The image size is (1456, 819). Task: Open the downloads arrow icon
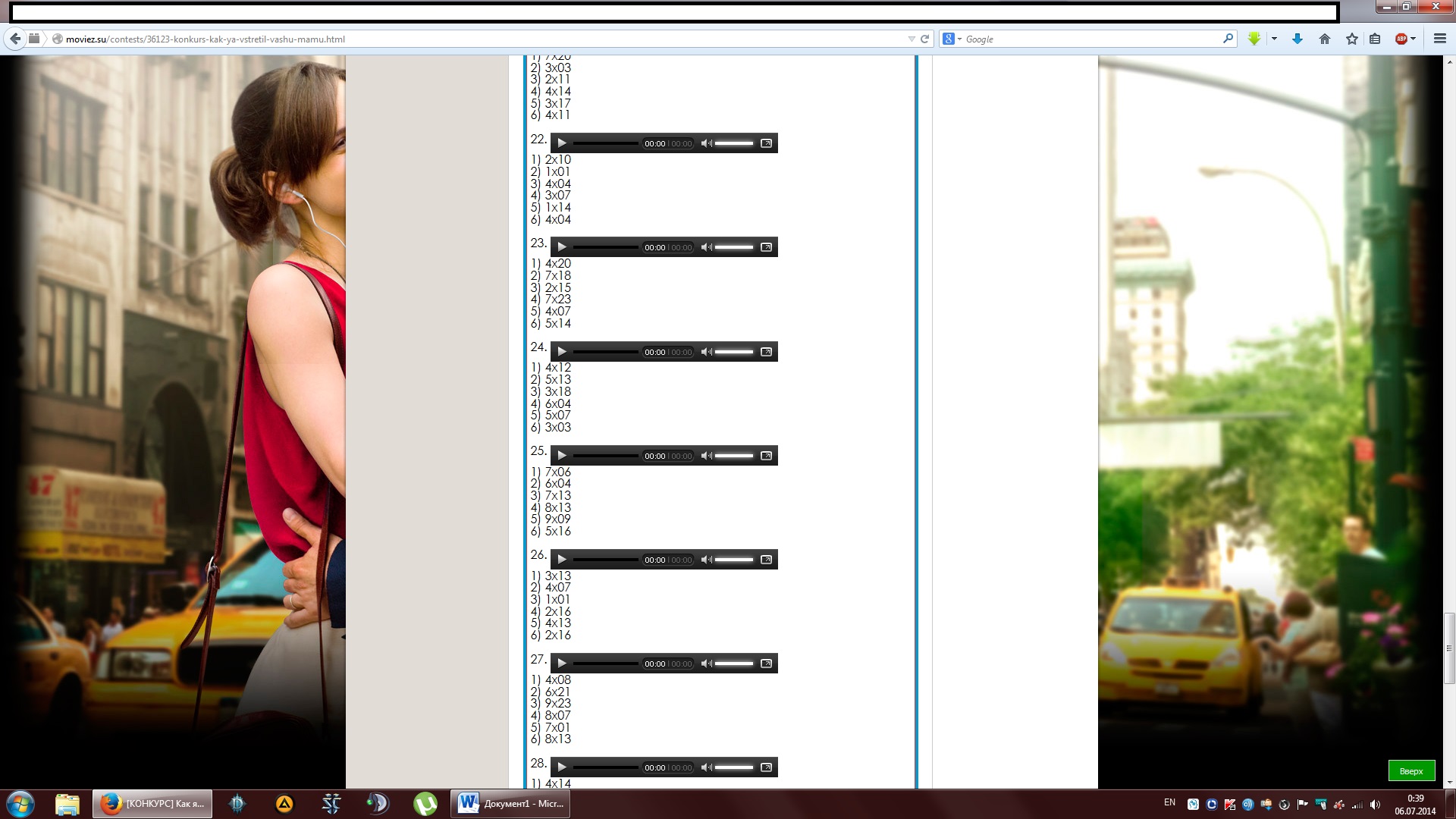(x=1298, y=39)
